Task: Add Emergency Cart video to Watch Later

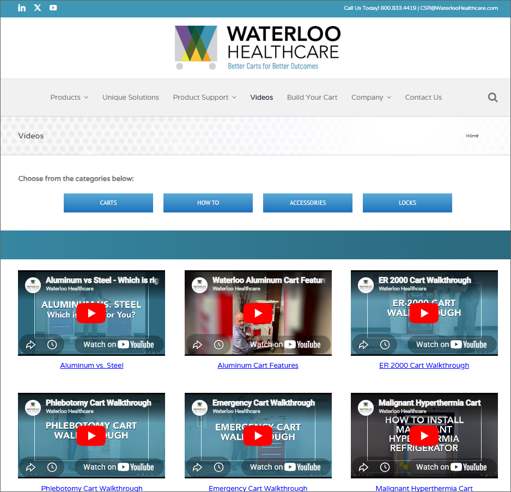Action: coord(219,467)
